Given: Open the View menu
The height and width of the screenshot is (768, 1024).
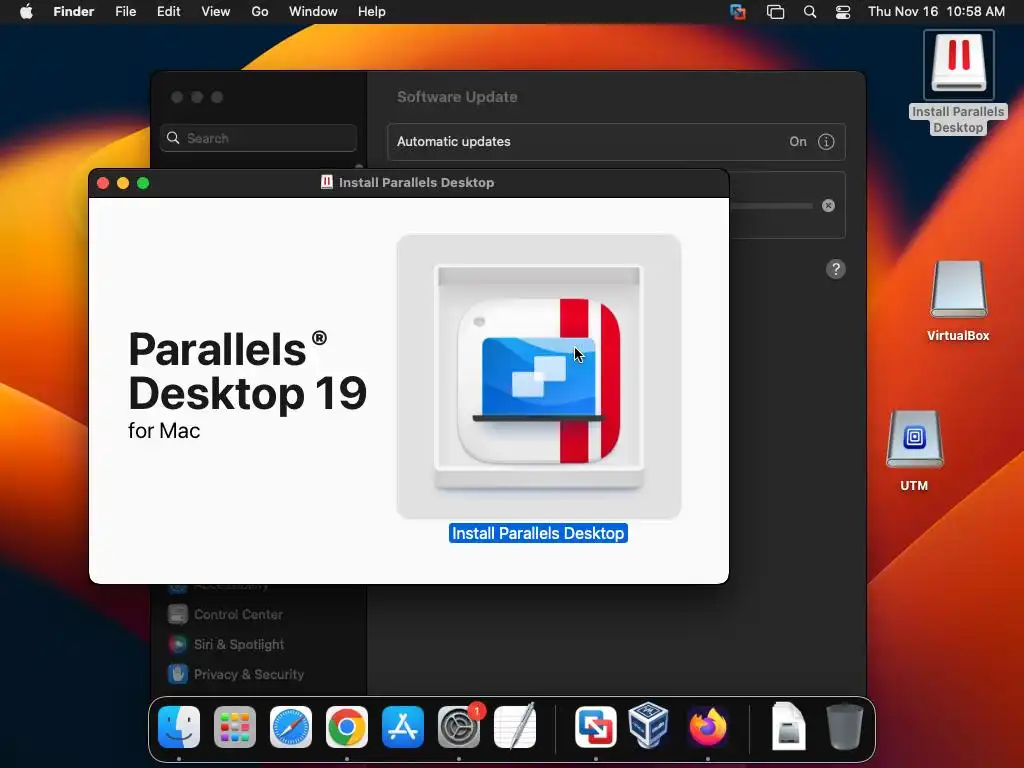Looking at the screenshot, I should click(x=216, y=12).
